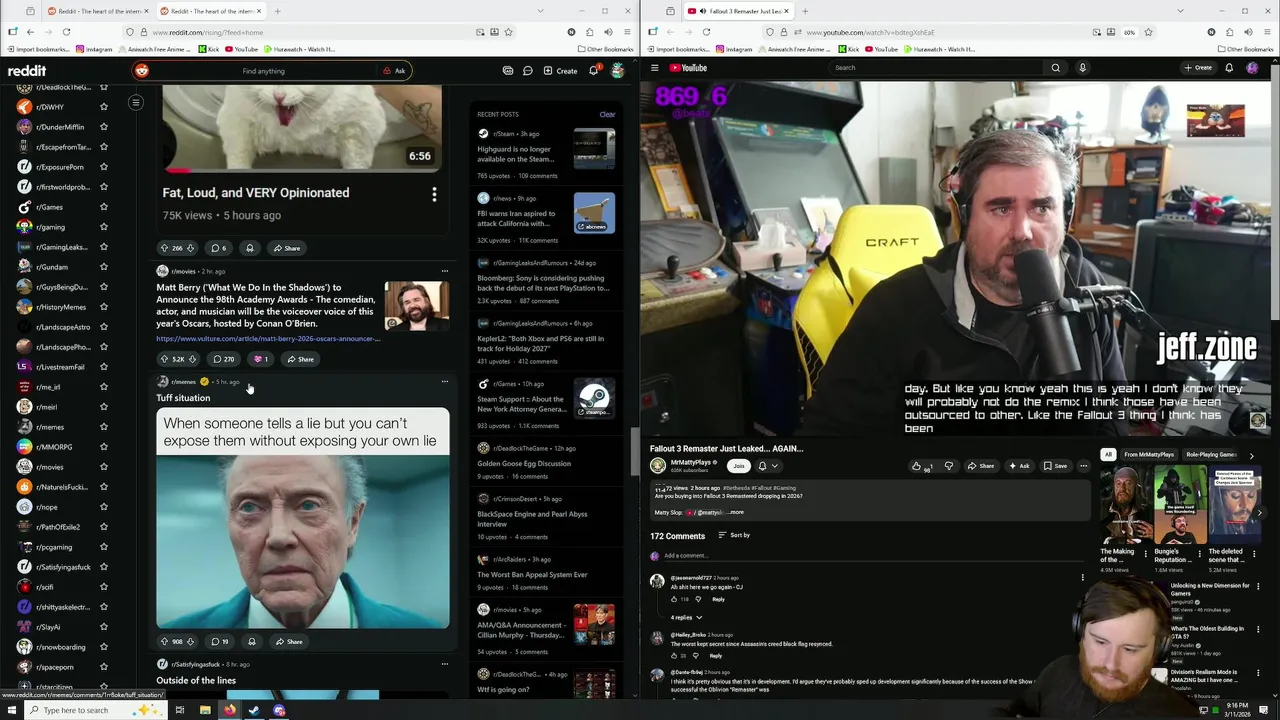Favorite r/Gundam with star toggle
The height and width of the screenshot is (720, 1280).
pos(103,267)
